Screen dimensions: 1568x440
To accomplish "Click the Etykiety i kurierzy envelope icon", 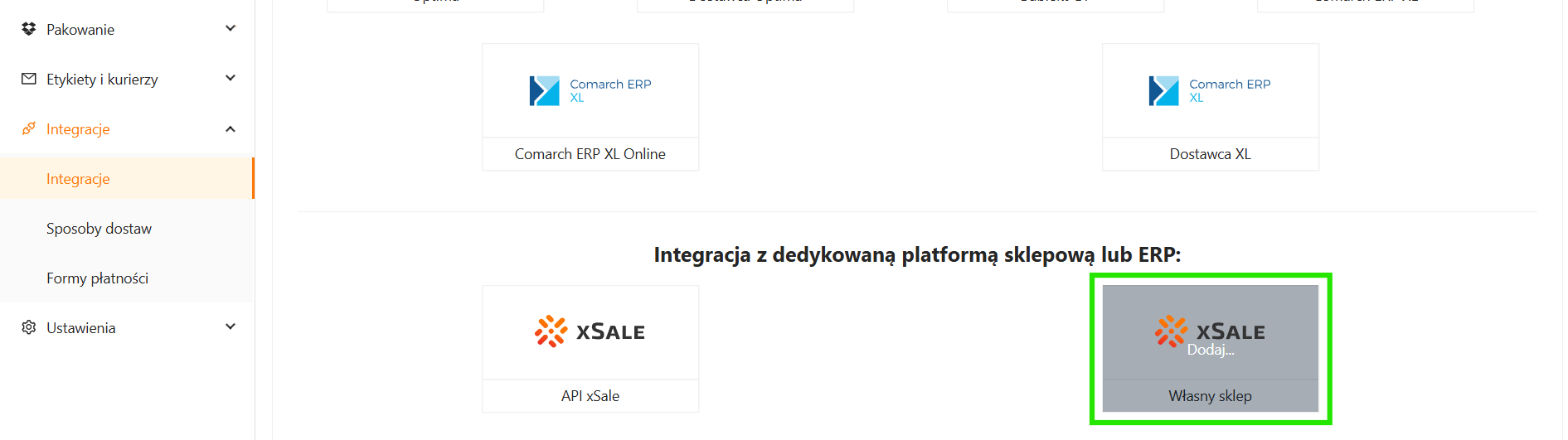I will [x=29, y=79].
